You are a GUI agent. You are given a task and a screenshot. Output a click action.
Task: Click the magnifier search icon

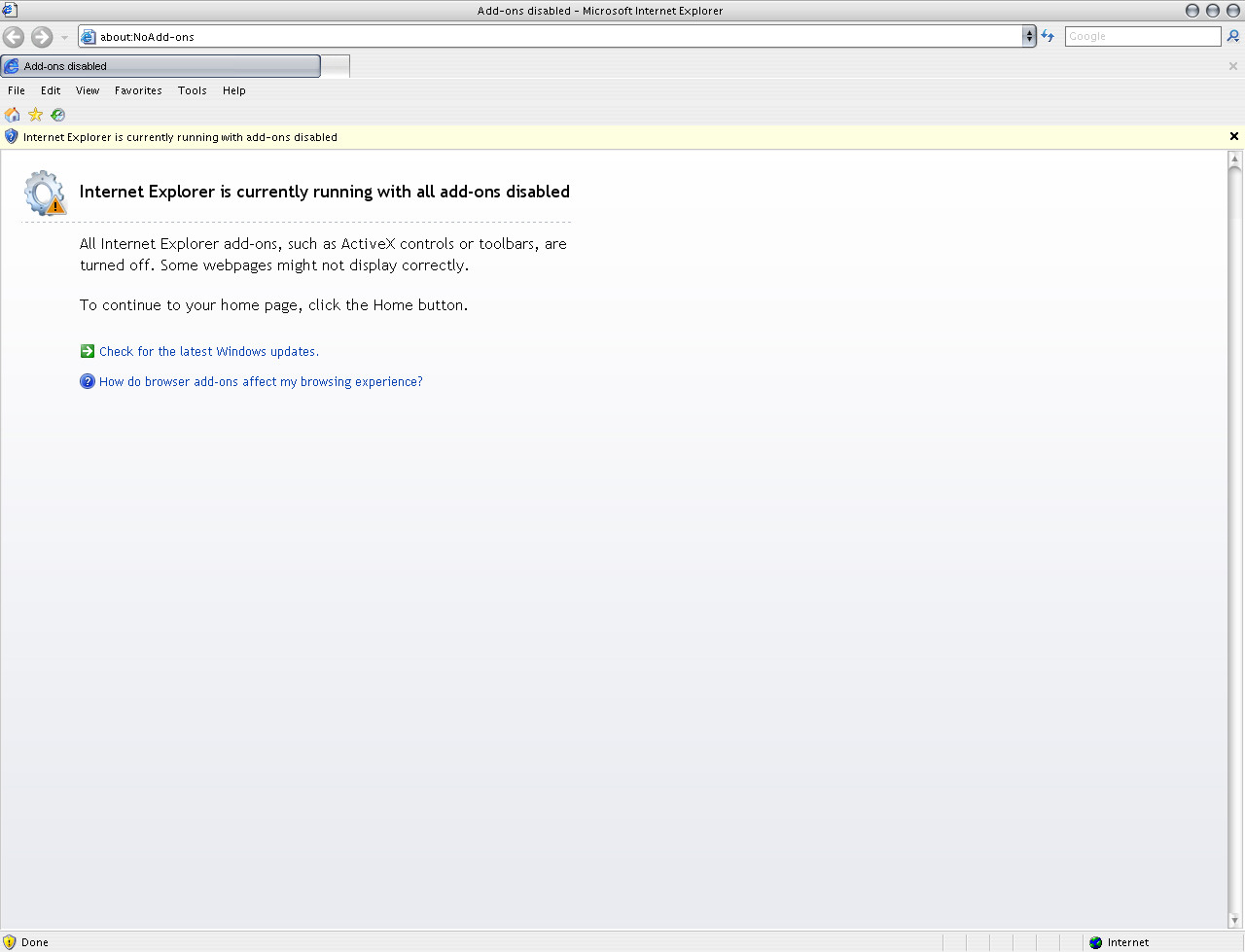pos(1233,36)
